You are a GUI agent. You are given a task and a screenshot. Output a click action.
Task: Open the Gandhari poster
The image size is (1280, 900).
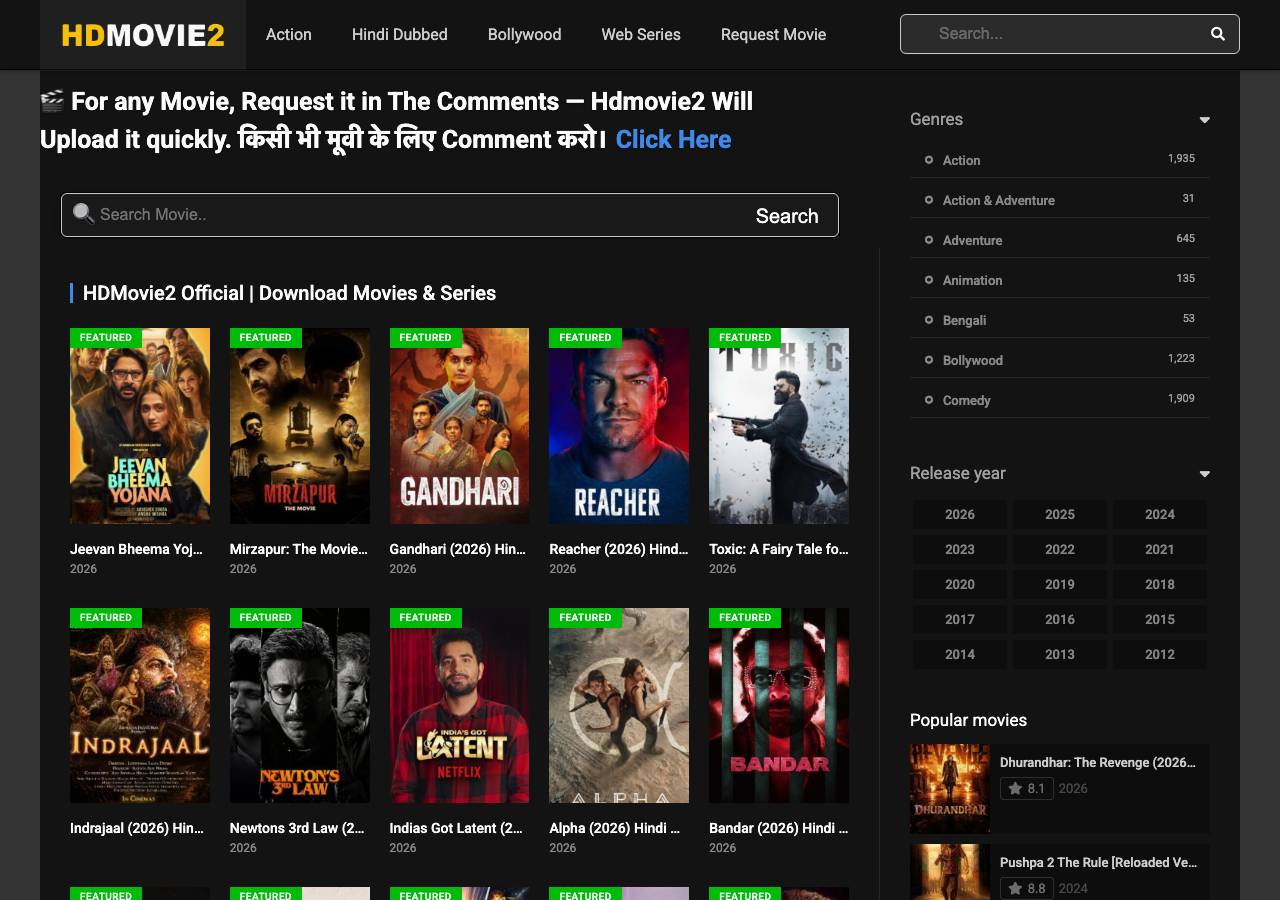click(459, 426)
